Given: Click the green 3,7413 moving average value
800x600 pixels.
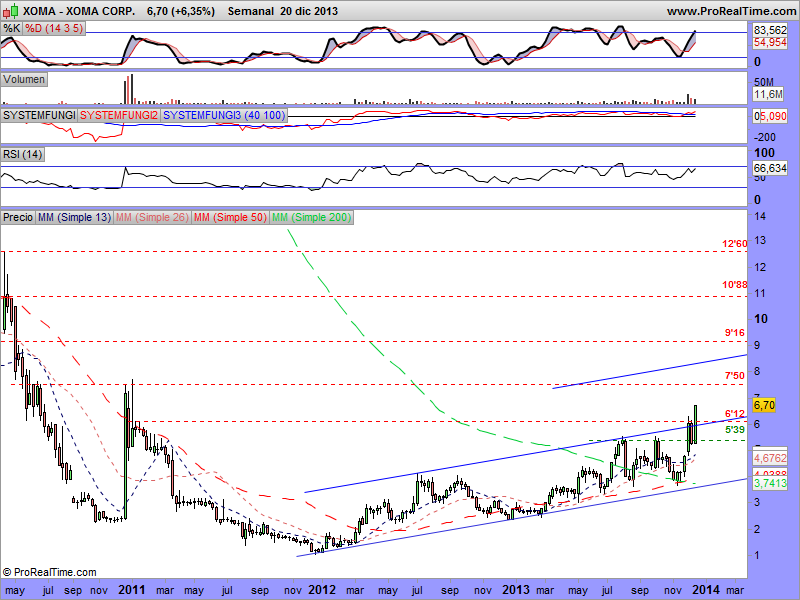Looking at the screenshot, I should coord(770,483).
